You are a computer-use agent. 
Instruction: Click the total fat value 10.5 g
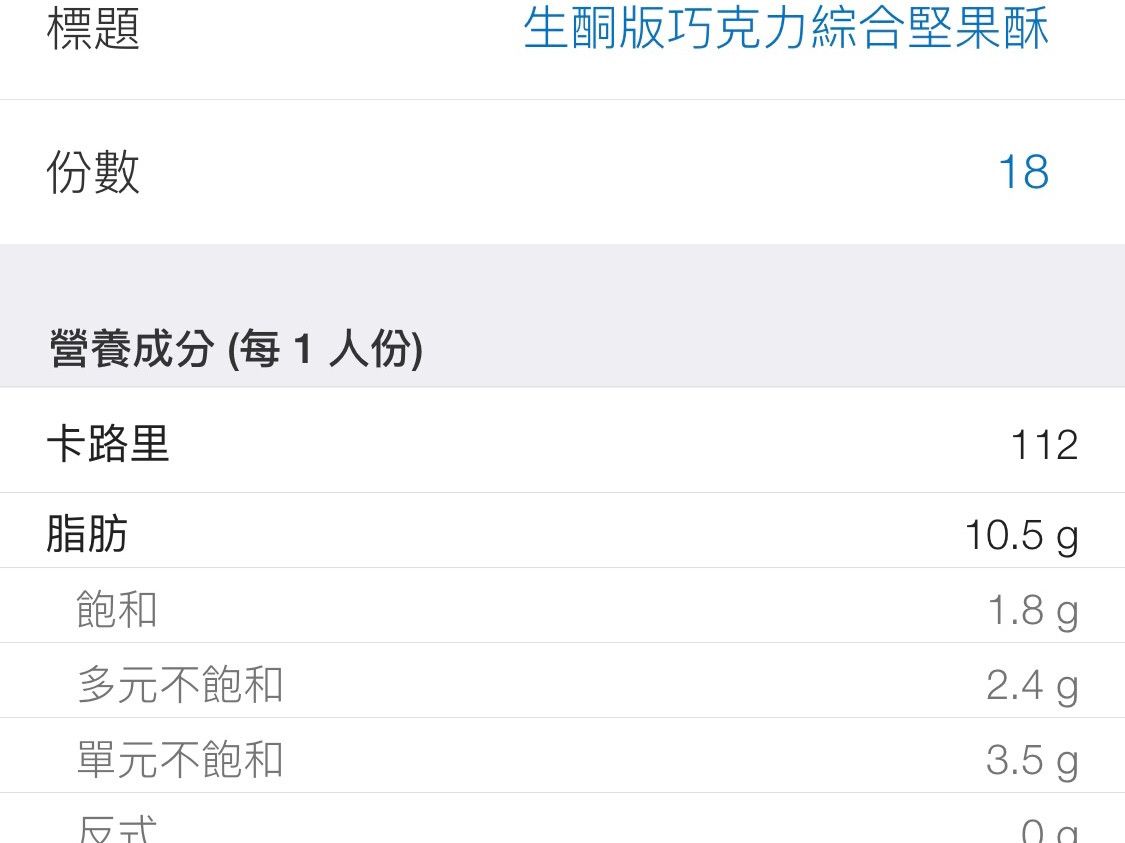coord(1021,536)
